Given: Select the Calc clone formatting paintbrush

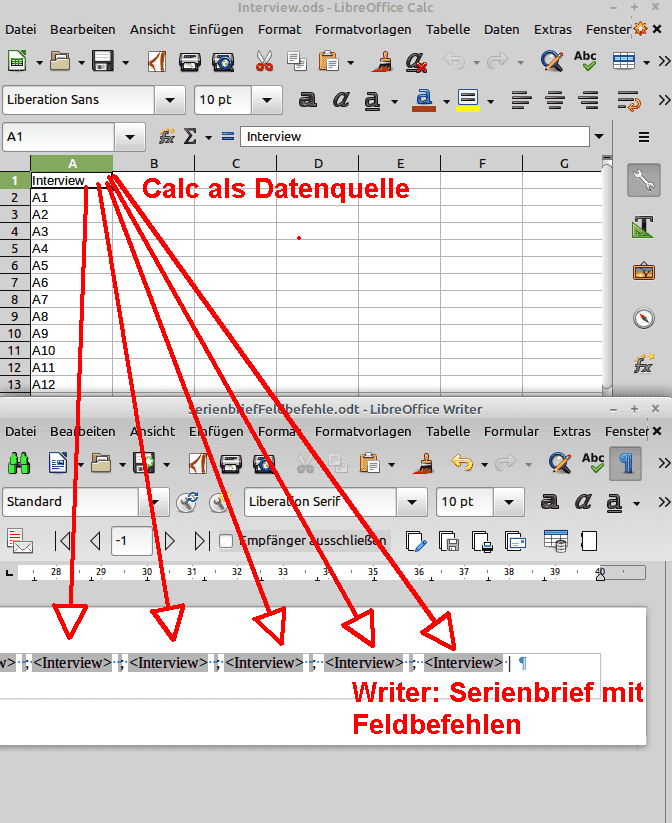Looking at the screenshot, I should (x=383, y=61).
